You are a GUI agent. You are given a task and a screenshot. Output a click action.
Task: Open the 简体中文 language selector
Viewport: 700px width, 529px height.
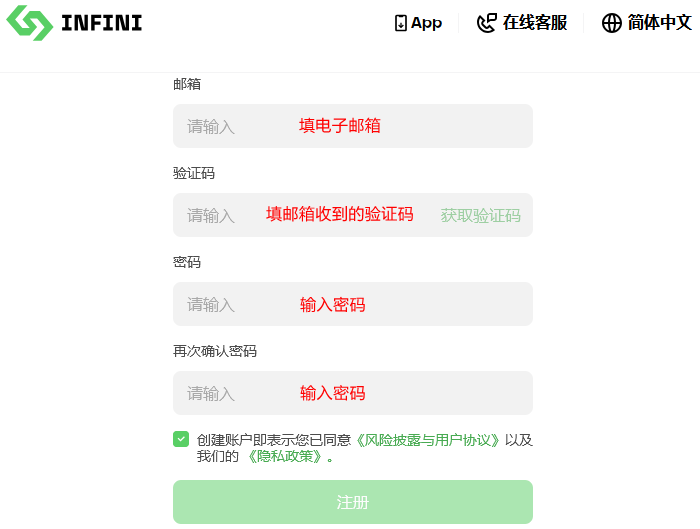coord(659,23)
